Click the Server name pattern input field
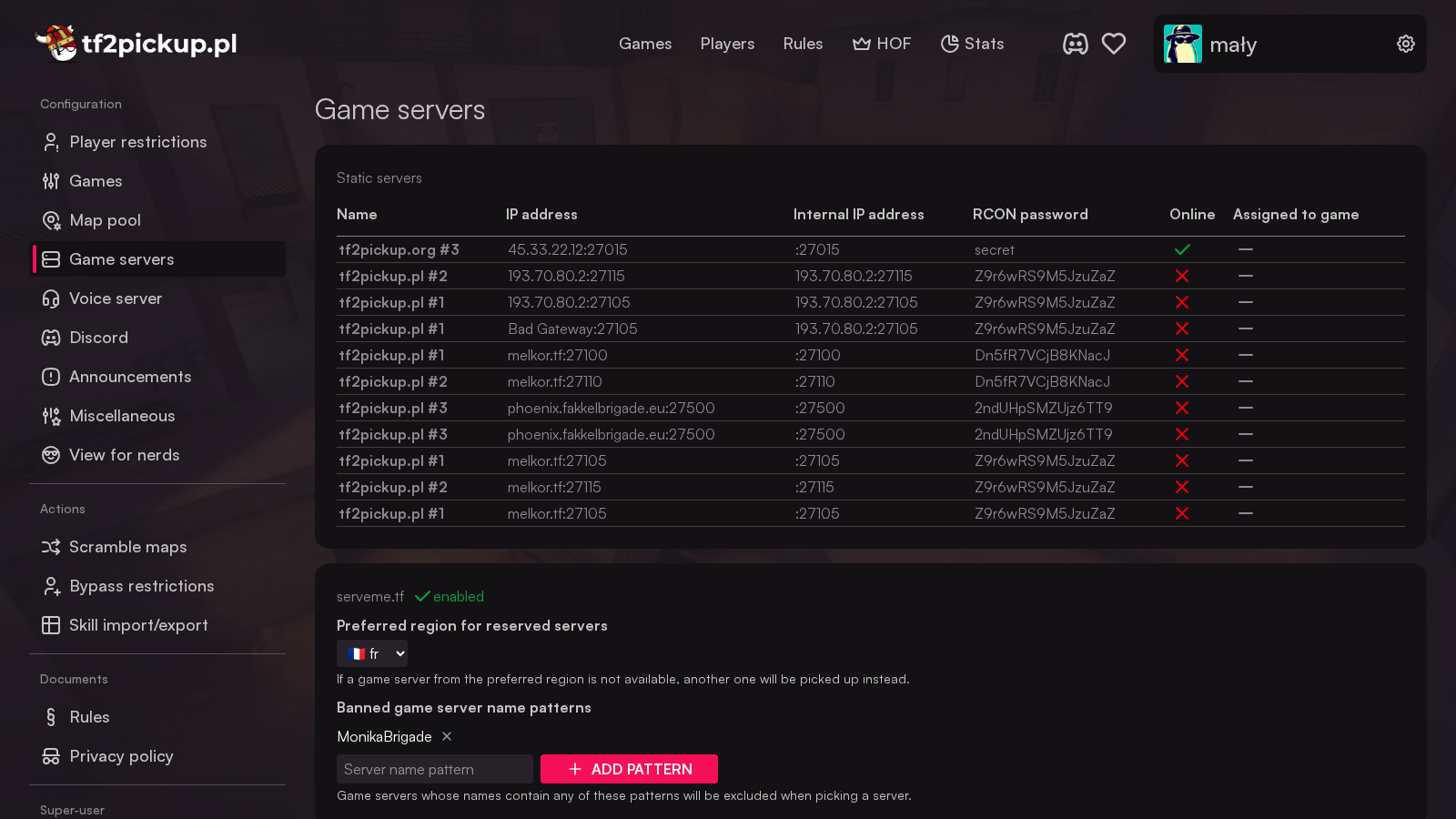The width and height of the screenshot is (1456, 819). (x=434, y=769)
